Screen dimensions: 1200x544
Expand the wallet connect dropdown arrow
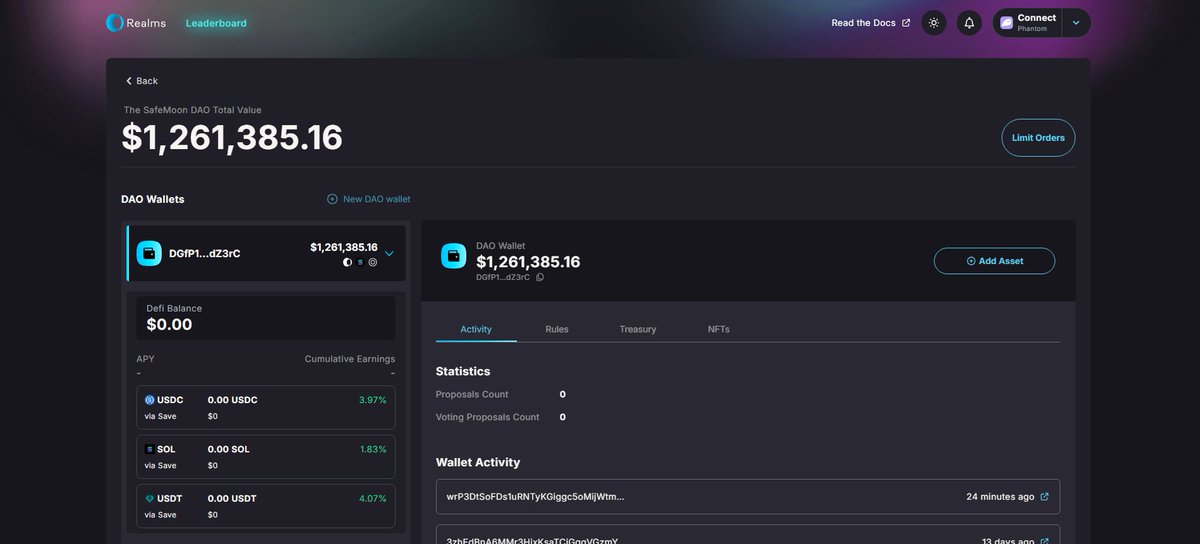1076,23
